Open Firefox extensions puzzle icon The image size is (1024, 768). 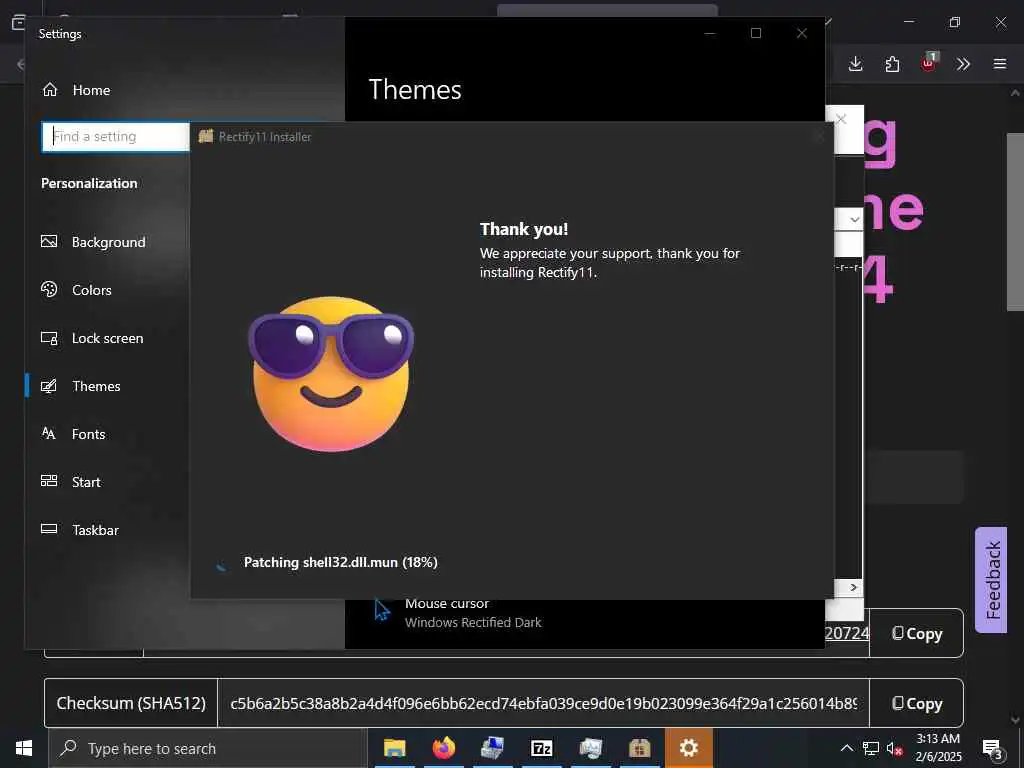coord(892,64)
